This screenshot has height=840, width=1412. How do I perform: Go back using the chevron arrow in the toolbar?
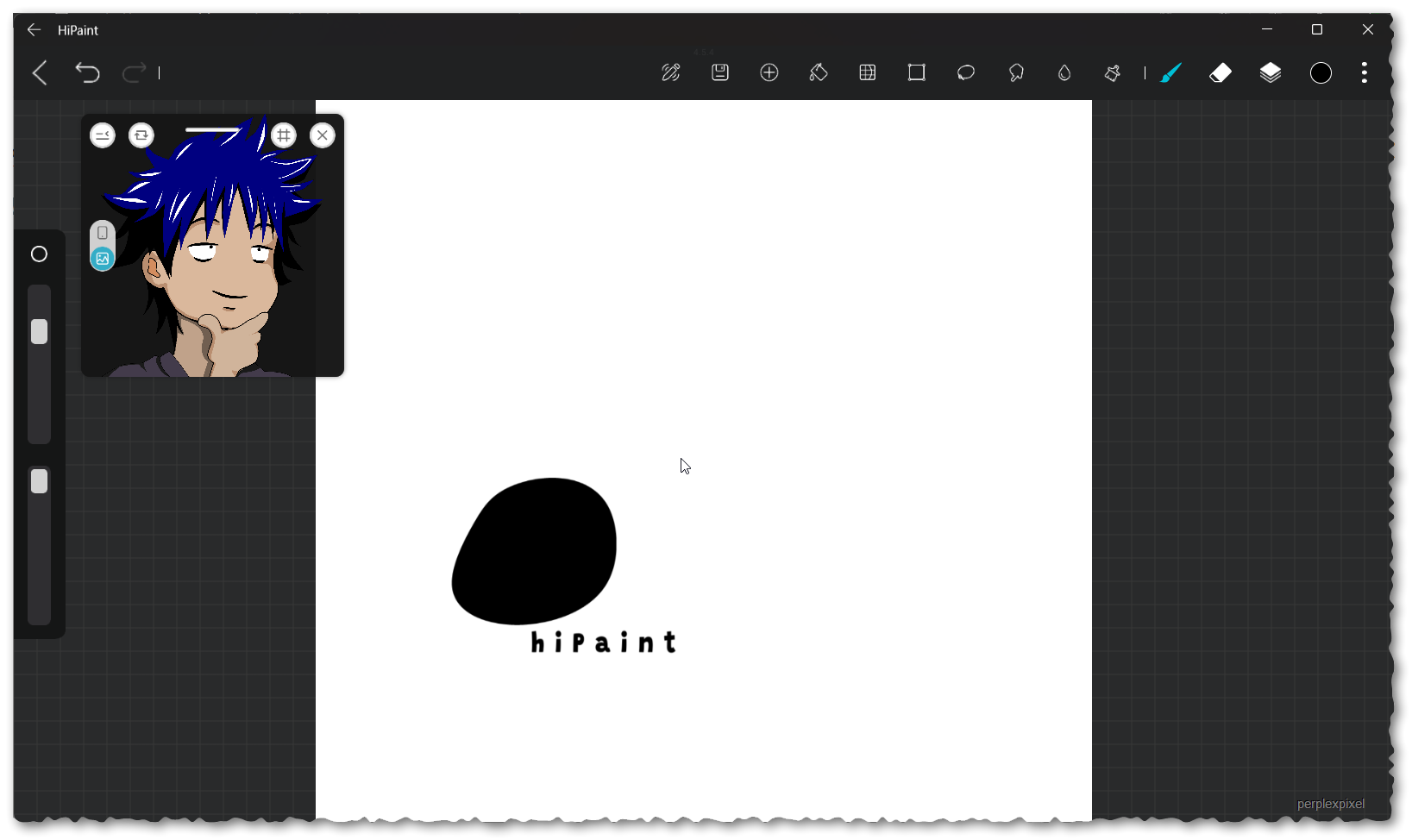point(40,73)
